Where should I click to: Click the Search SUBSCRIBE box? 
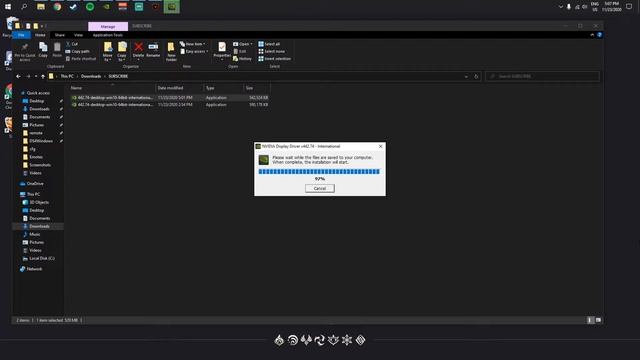542,76
